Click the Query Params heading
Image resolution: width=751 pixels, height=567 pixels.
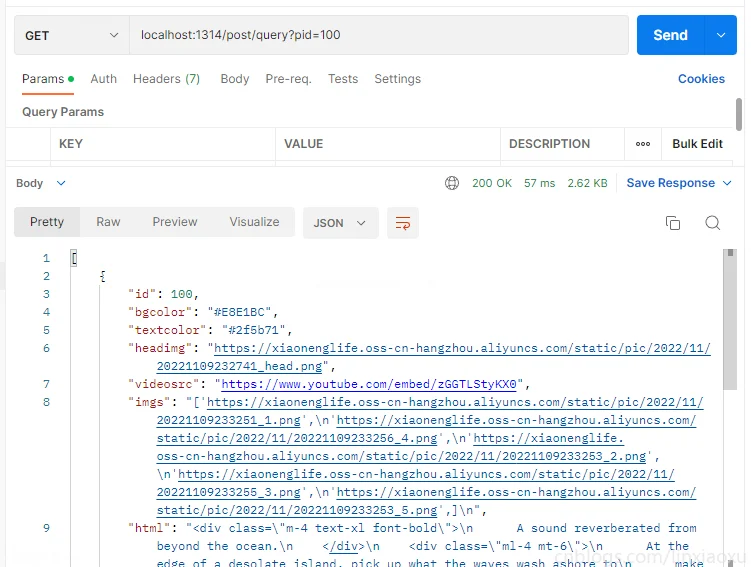pyautogui.click(x=63, y=112)
